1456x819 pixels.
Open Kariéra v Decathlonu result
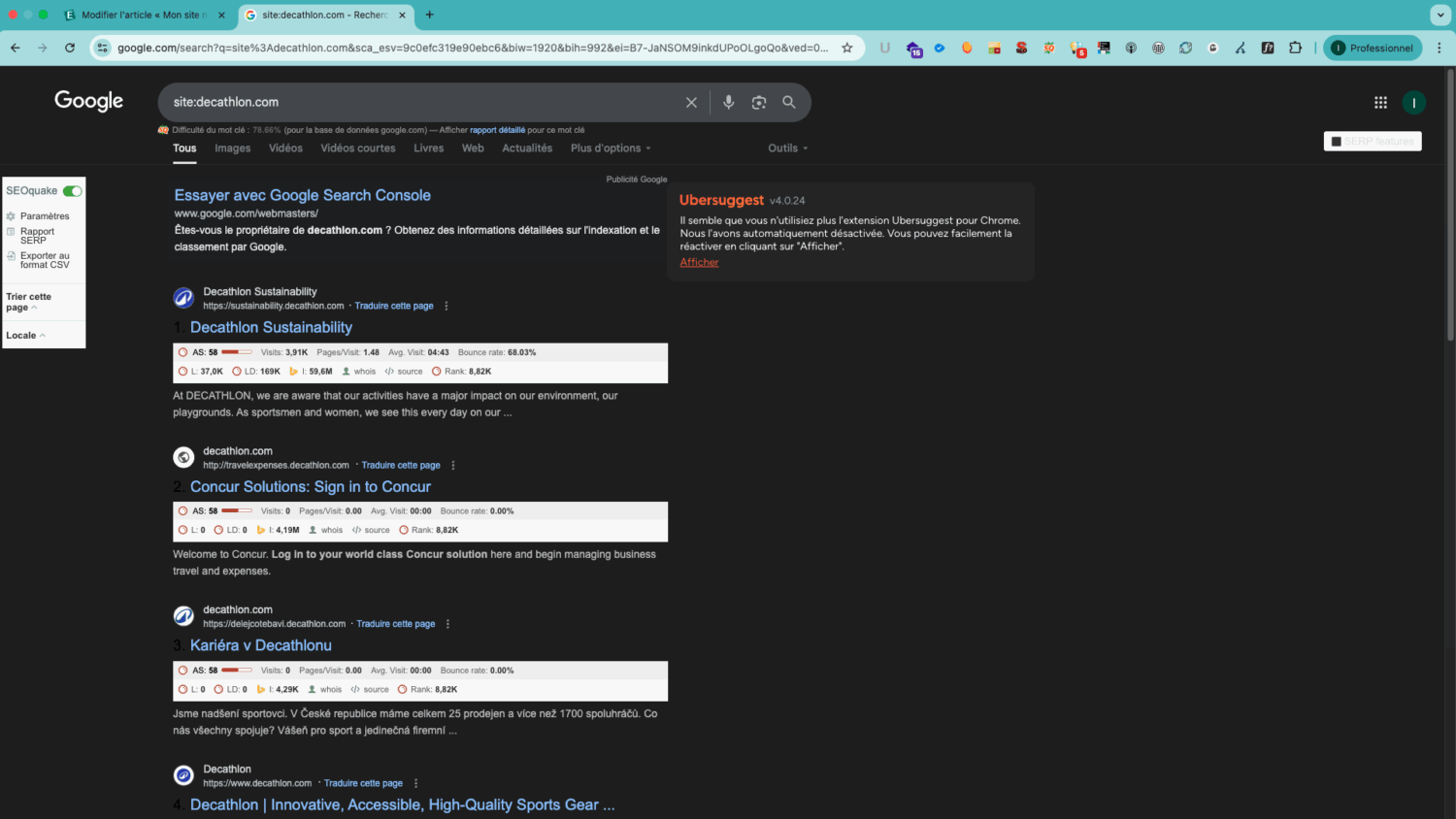[261, 645]
